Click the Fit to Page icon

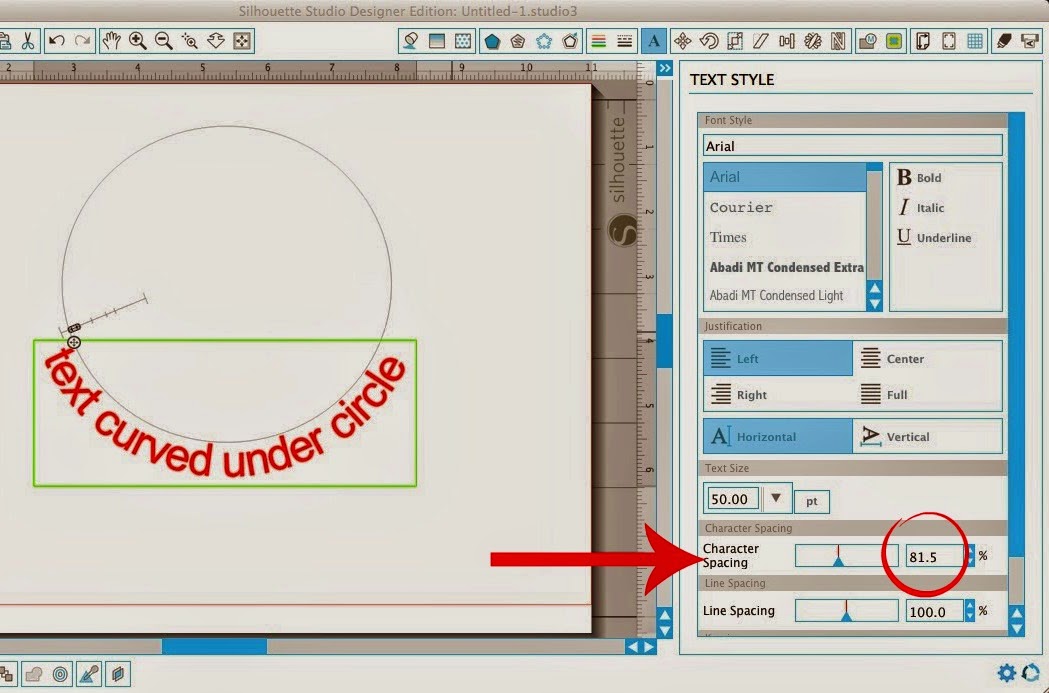coord(240,41)
